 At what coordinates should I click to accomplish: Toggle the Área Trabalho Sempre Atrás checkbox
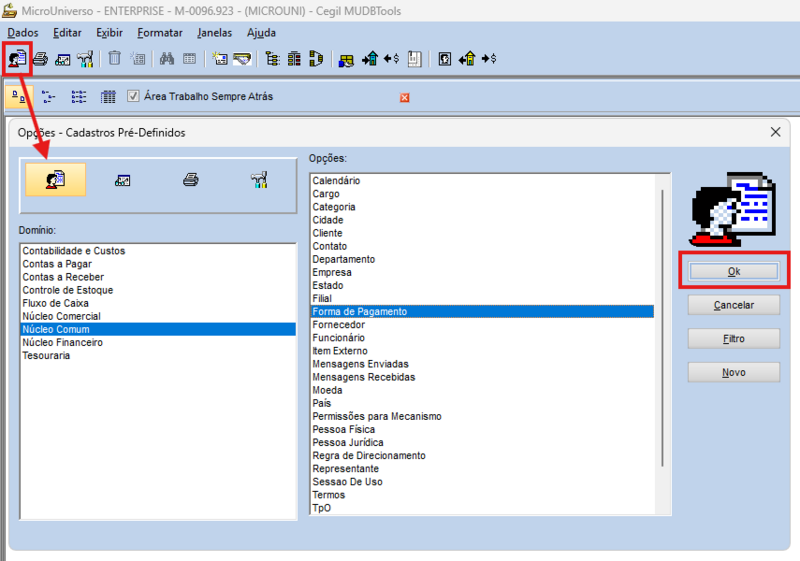[133, 96]
